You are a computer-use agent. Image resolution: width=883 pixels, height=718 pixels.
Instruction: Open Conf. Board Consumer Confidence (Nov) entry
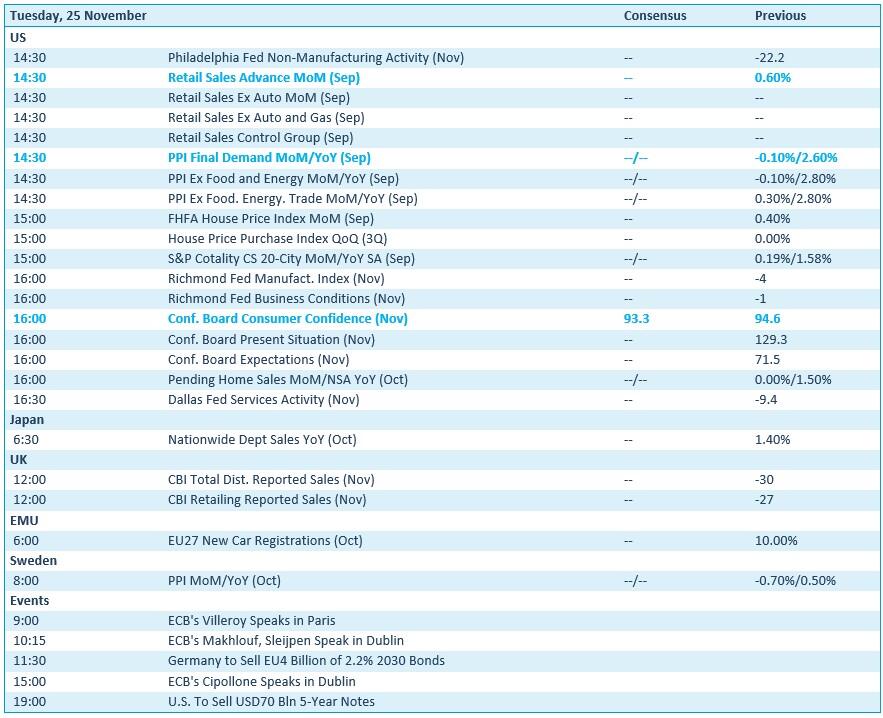click(287, 319)
